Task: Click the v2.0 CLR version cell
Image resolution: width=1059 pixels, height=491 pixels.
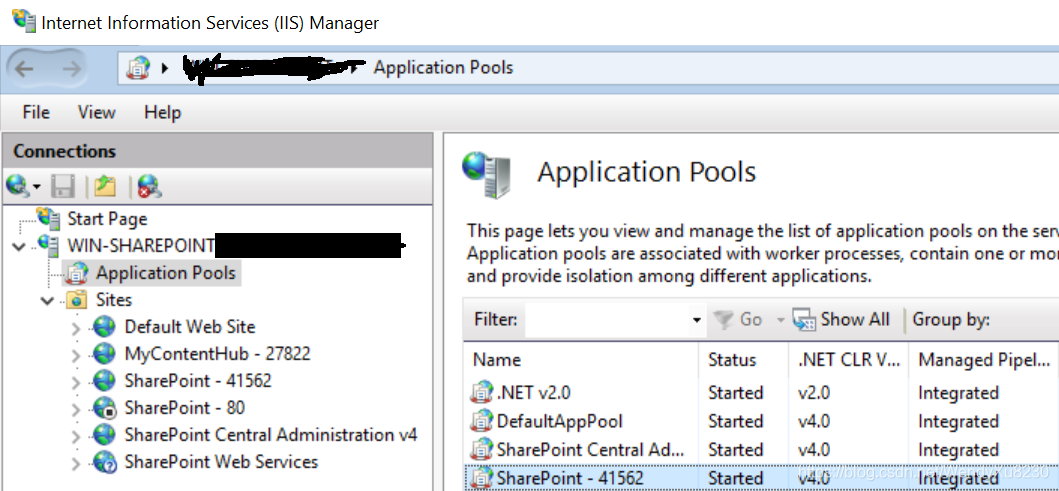Action: point(814,392)
